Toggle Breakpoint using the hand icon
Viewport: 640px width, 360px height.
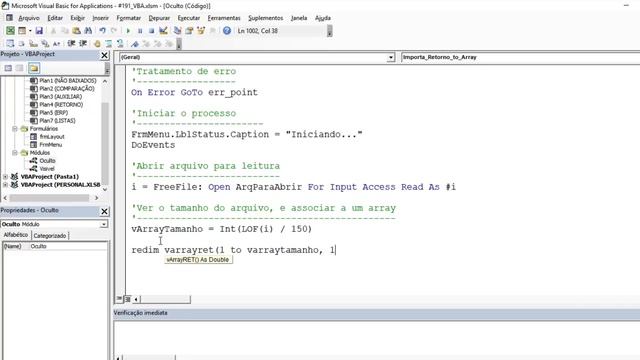pyautogui.click(x=97, y=44)
